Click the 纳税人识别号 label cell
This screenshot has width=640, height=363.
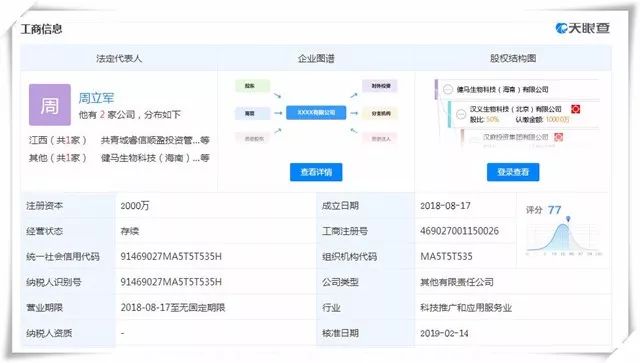click(68, 282)
